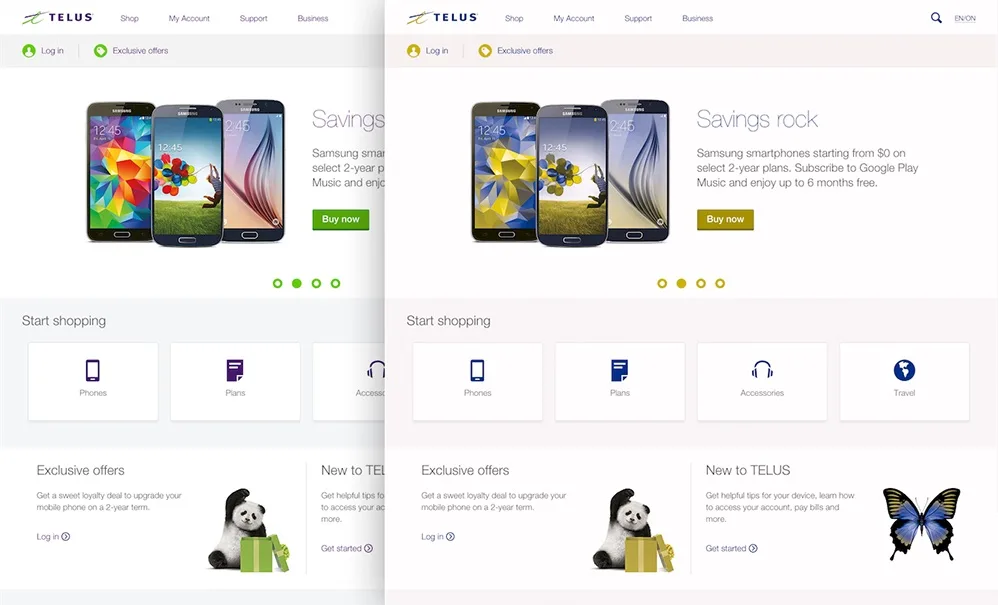The height and width of the screenshot is (605, 998).
Task: Select first green carousel dot
Action: pyautogui.click(x=278, y=283)
